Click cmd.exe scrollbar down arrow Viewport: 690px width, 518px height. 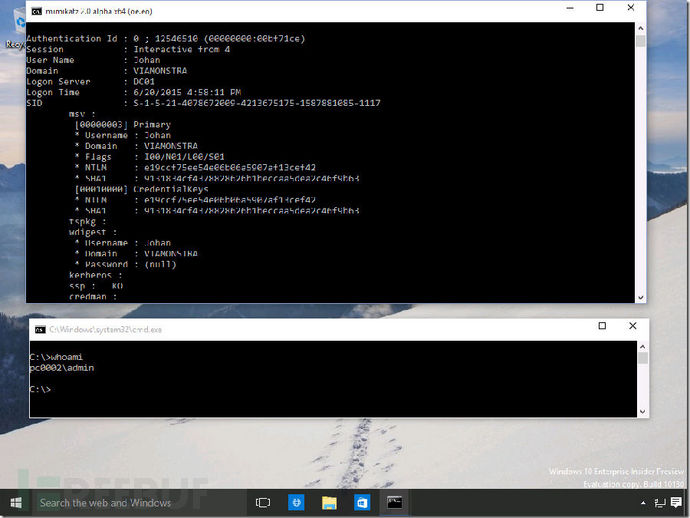[642, 411]
